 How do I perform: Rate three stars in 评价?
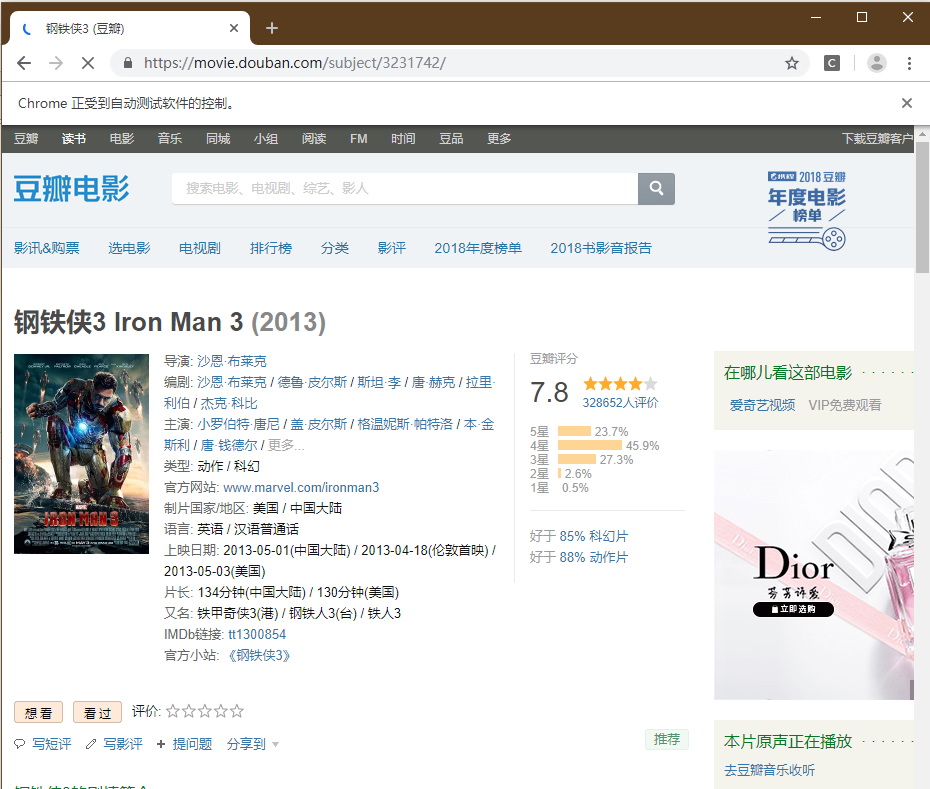(x=205, y=711)
